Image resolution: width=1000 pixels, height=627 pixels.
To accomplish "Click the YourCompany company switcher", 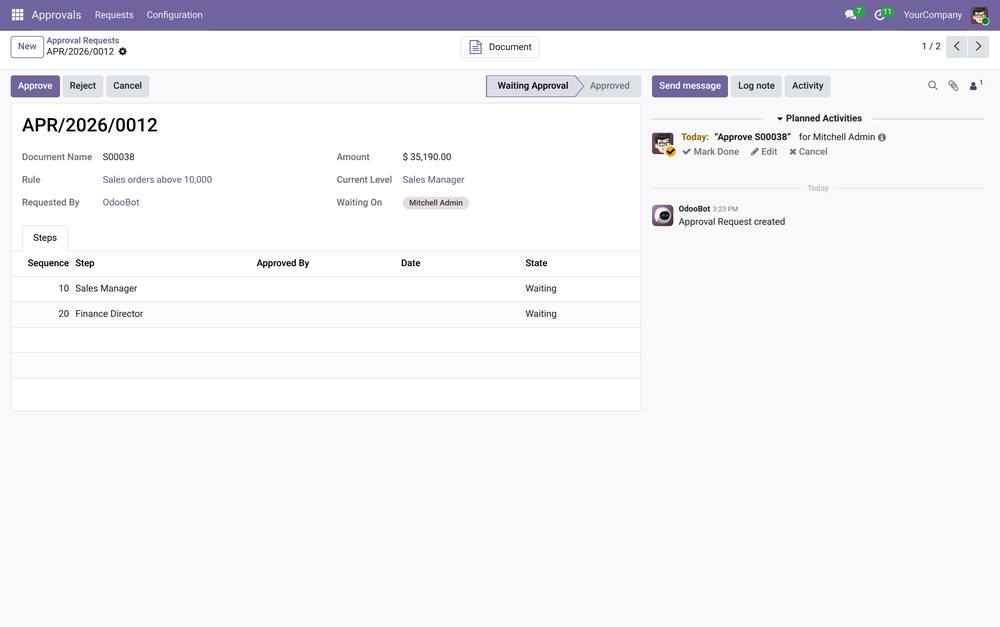I will tap(932, 15).
